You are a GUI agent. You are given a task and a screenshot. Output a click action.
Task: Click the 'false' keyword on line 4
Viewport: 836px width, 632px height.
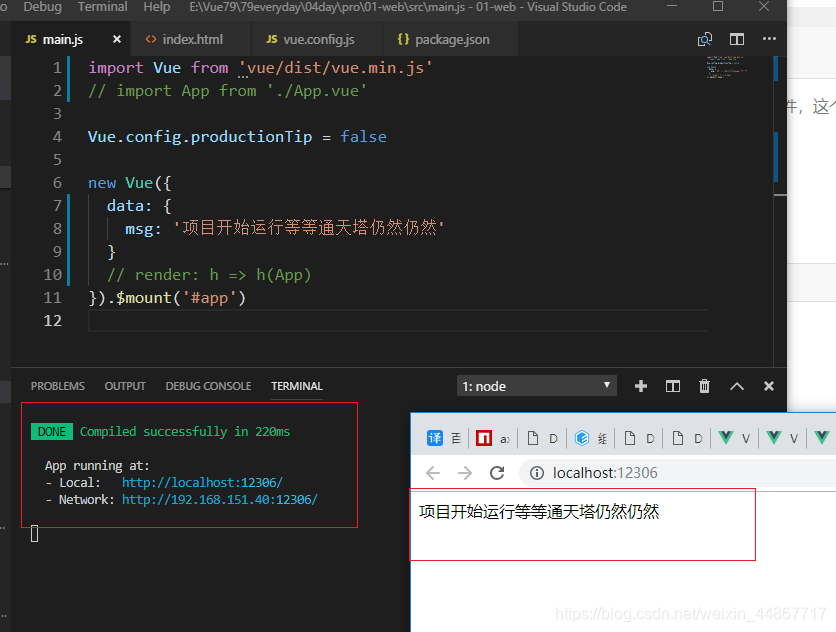(x=364, y=137)
